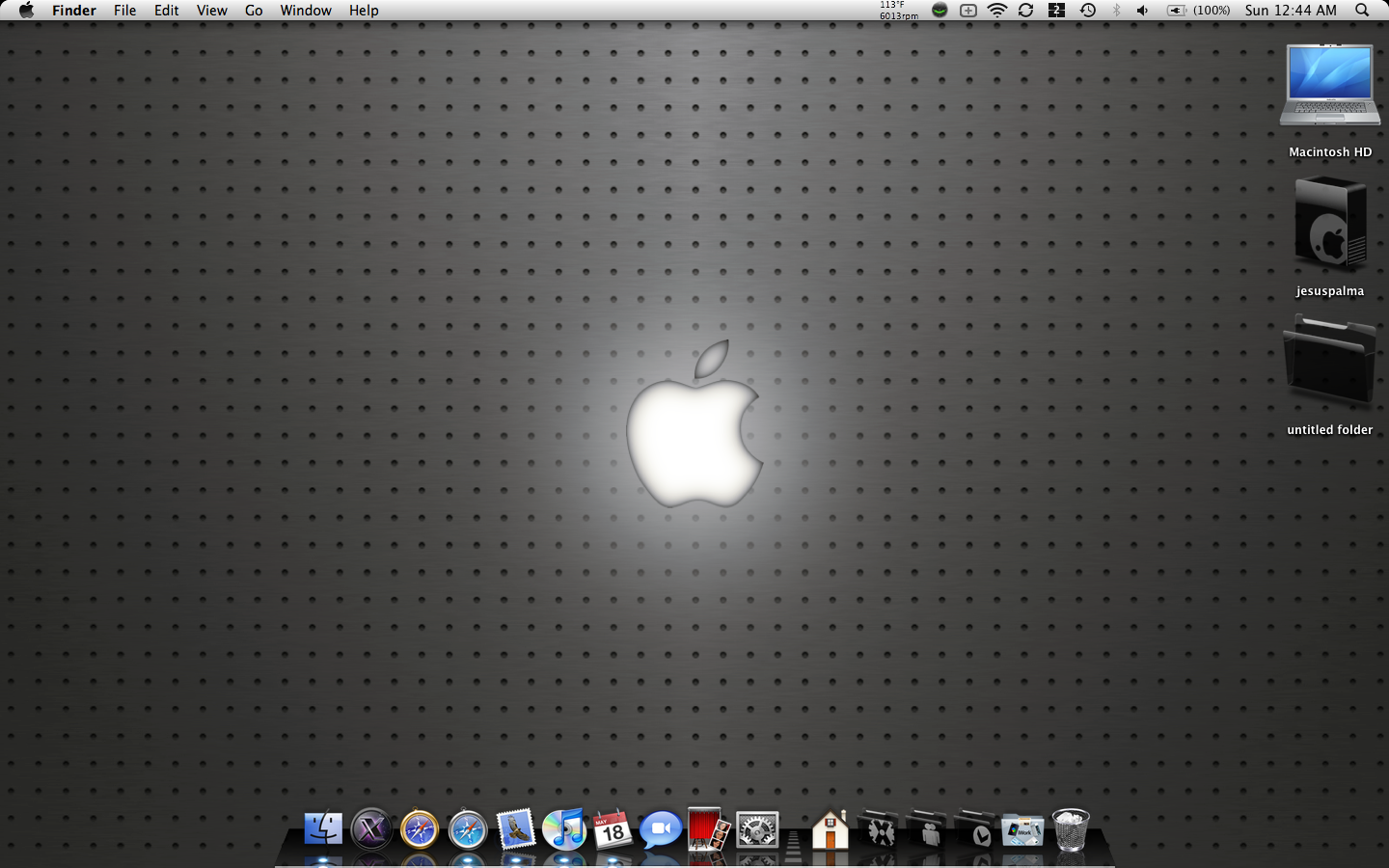
Task: Open the Apple menu
Action: pyautogui.click(x=26, y=11)
